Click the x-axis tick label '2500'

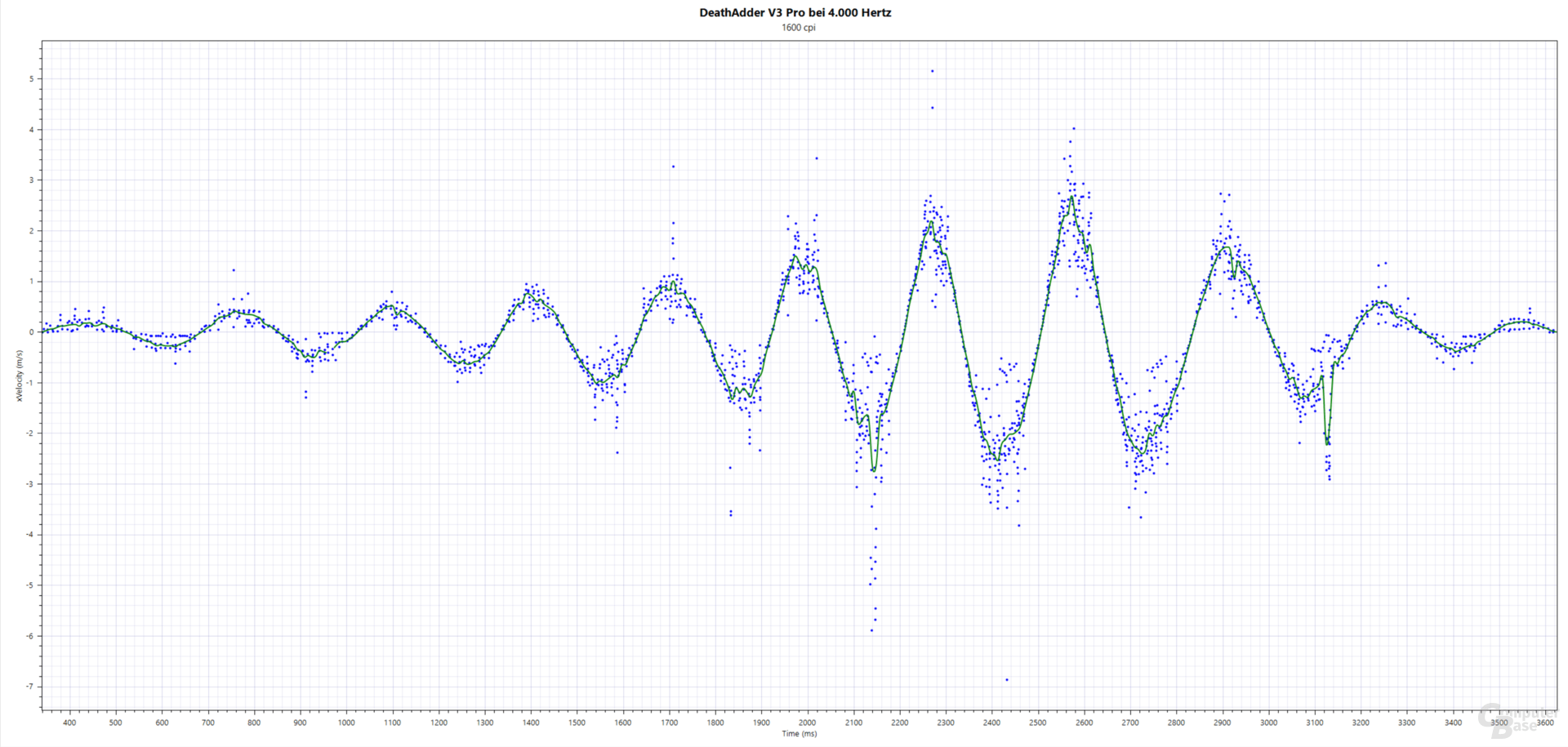click(x=1037, y=723)
